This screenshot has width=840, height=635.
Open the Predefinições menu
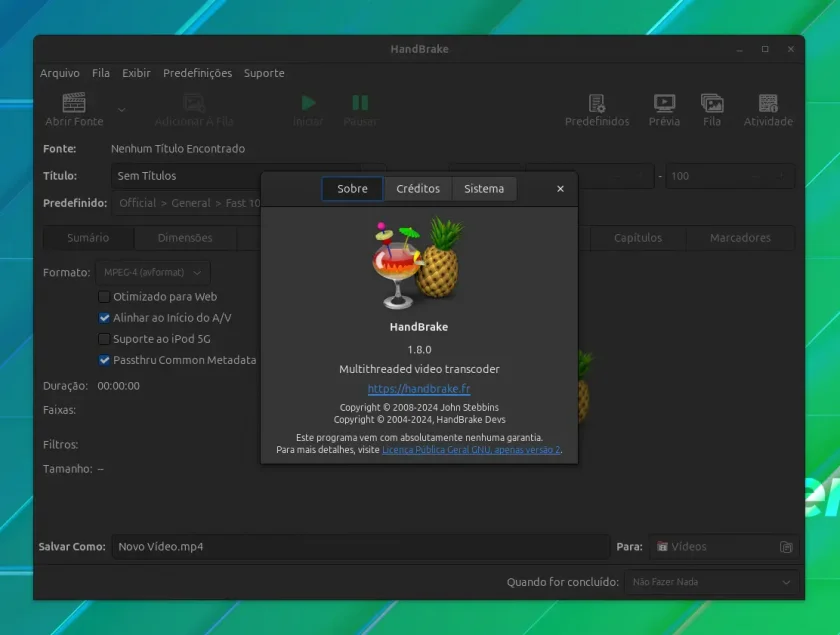197,73
